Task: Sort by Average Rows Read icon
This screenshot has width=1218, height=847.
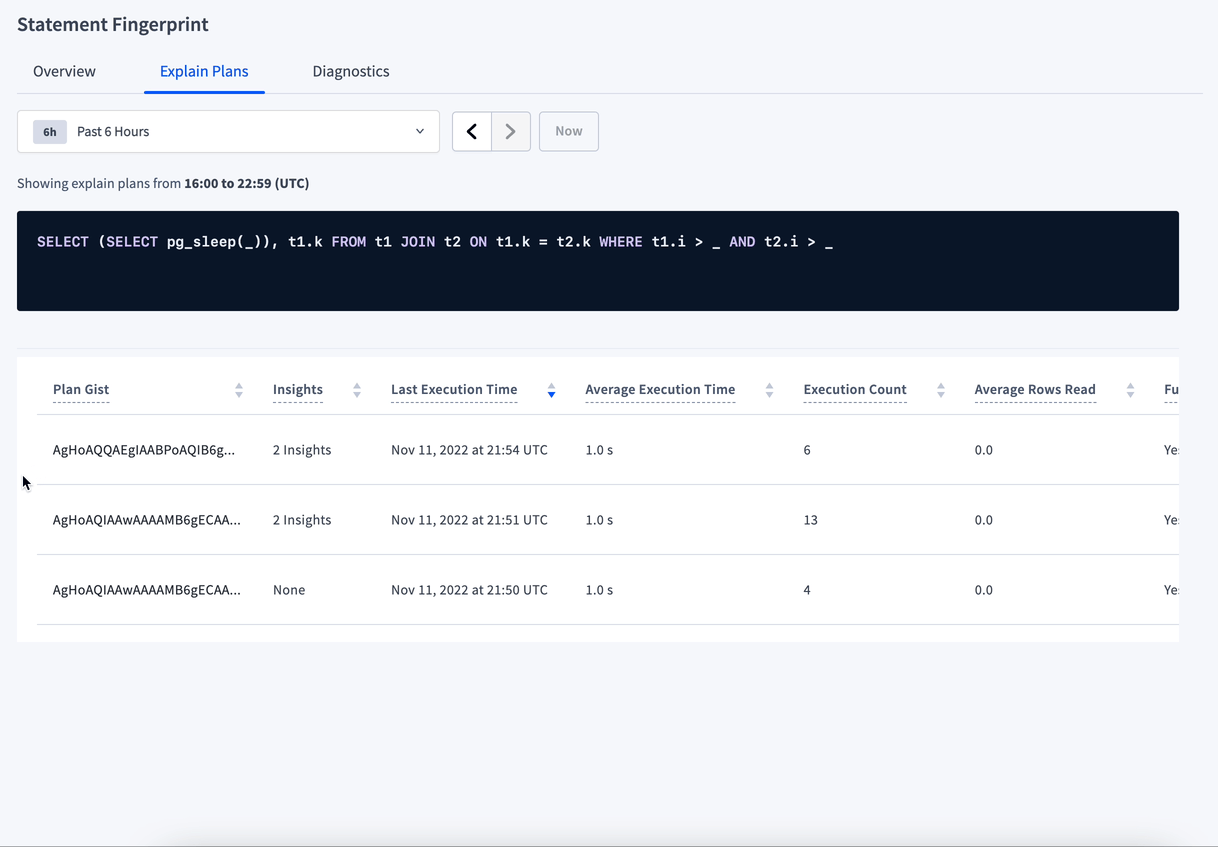Action: pyautogui.click(x=1130, y=390)
